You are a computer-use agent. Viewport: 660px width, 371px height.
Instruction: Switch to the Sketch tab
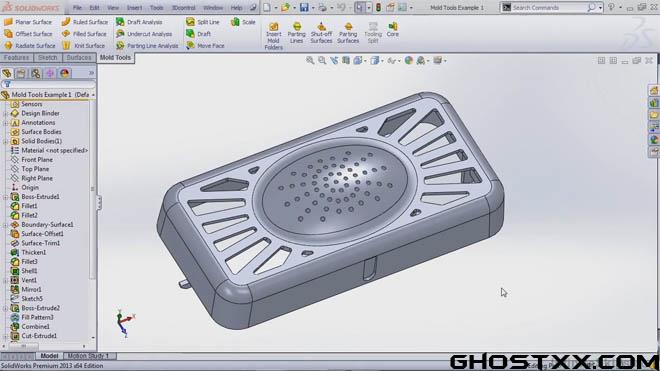click(x=47, y=58)
